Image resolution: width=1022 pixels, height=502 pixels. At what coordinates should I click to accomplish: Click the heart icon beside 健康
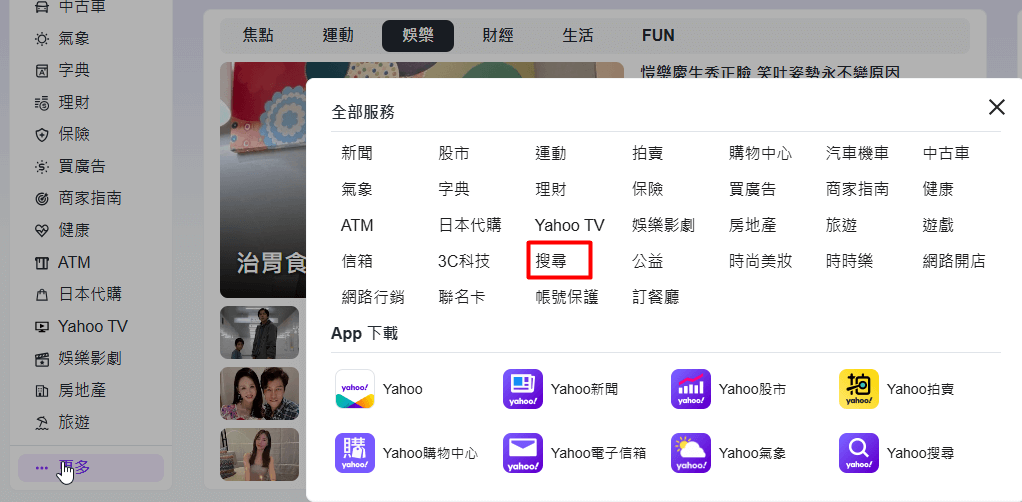point(42,231)
